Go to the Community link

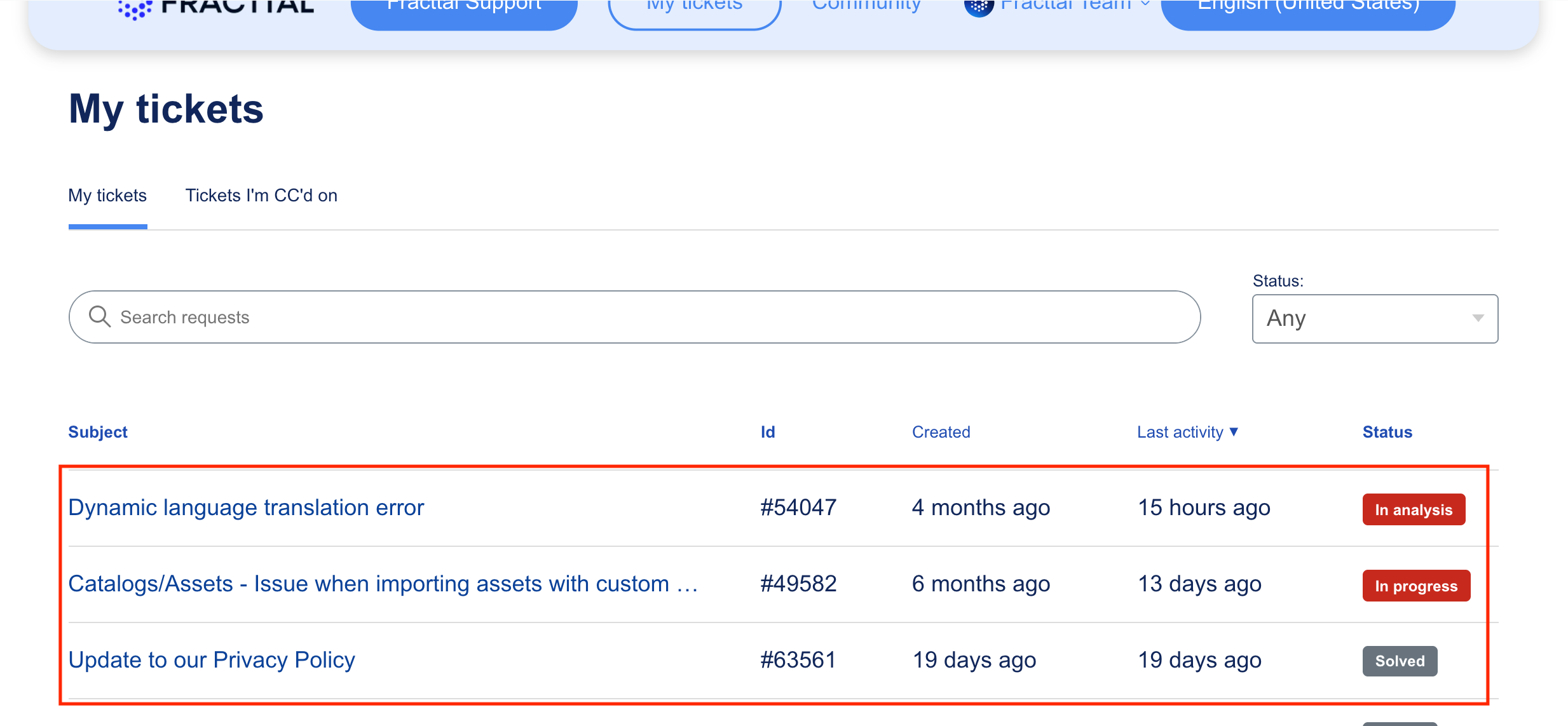pos(866,6)
